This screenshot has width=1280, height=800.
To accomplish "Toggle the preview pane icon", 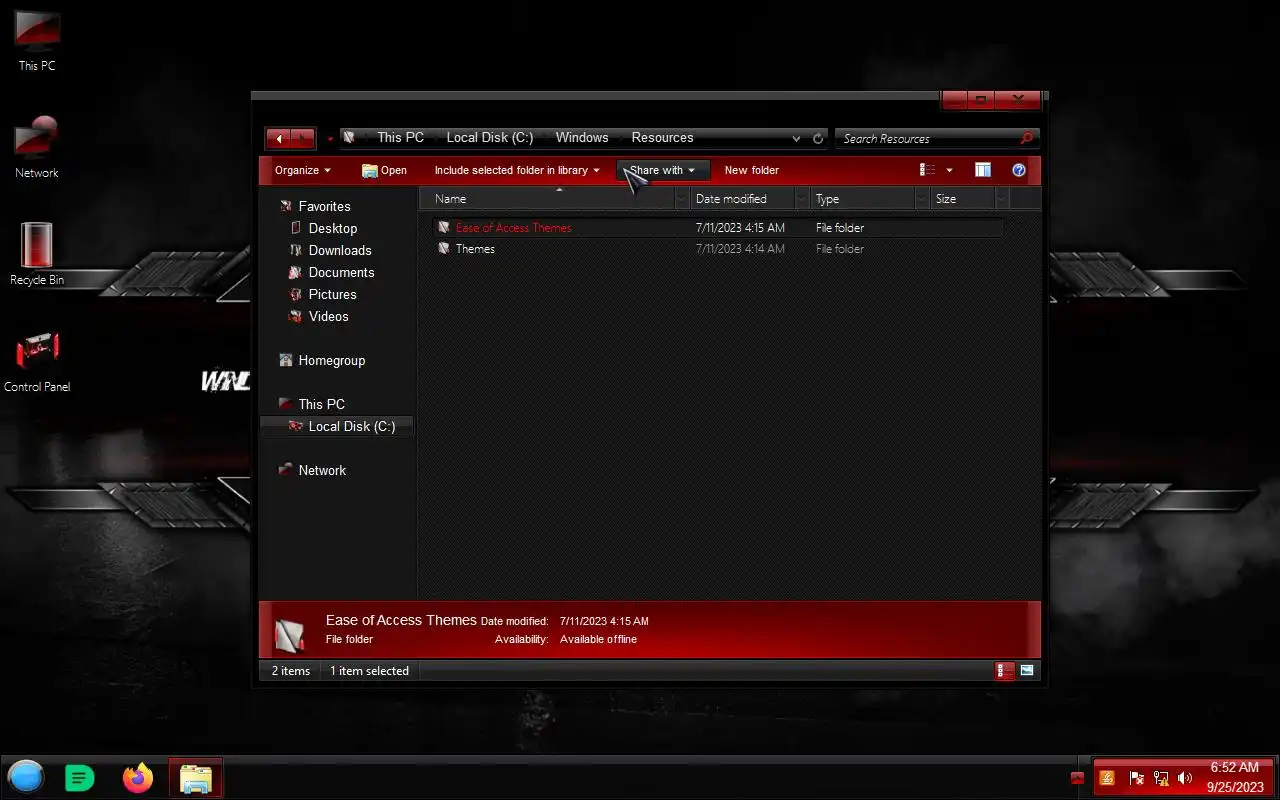I will click(x=983, y=170).
